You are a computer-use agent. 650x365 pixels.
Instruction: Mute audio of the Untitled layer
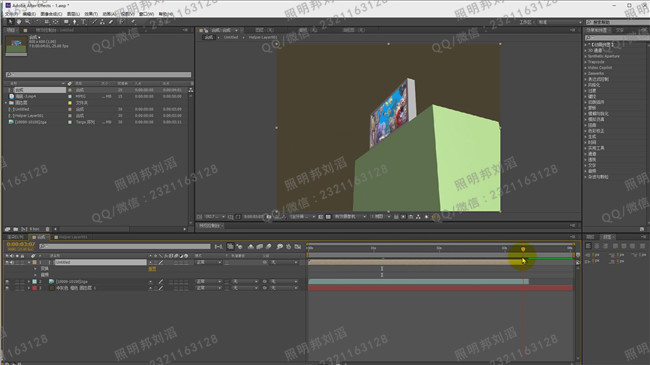[12, 262]
